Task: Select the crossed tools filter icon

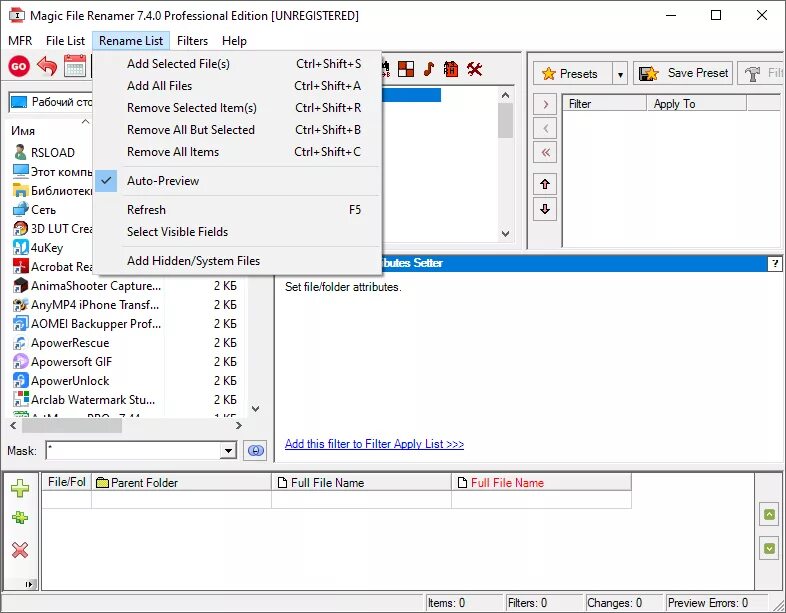Action: 474,69
